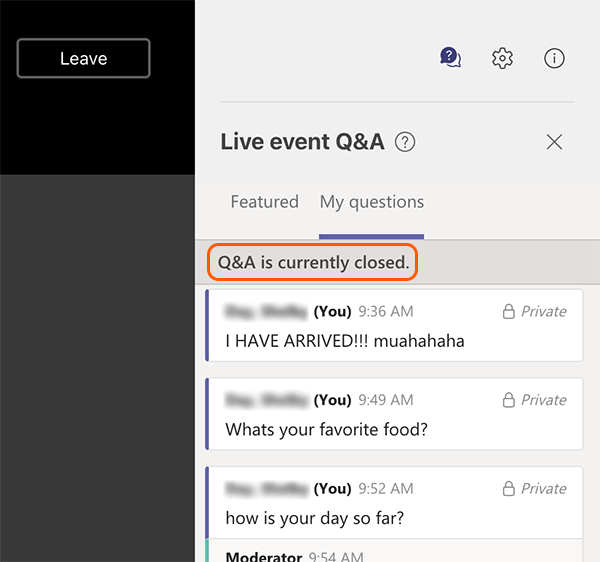Close the Live event Q&A panel
The width and height of the screenshot is (600, 562).
point(554,142)
